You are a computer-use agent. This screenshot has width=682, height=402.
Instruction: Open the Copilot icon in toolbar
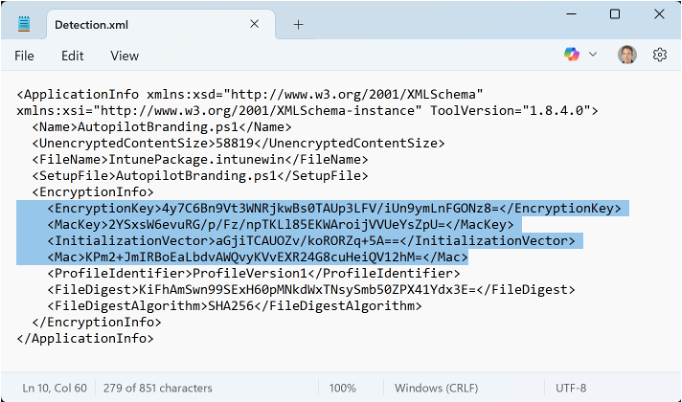pyautogui.click(x=572, y=55)
